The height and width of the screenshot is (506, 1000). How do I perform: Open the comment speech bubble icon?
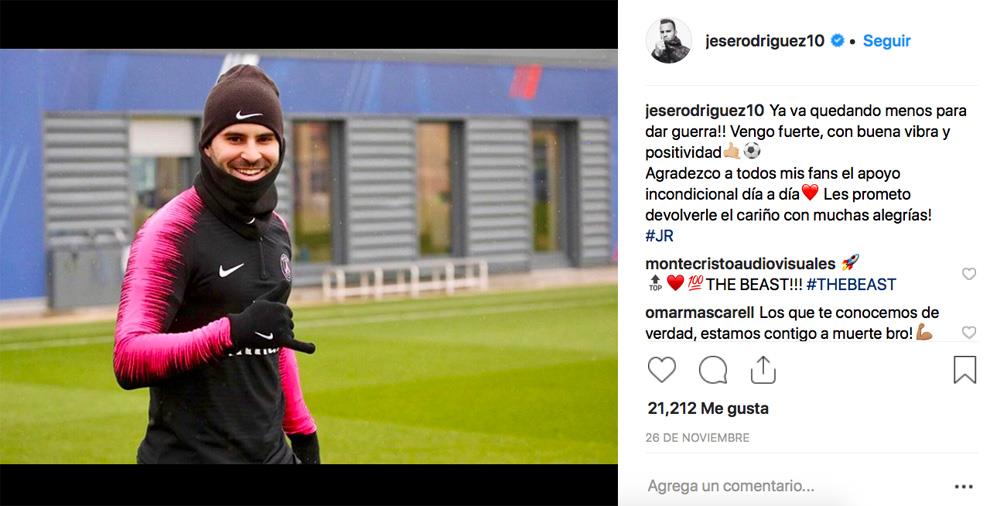pyautogui.click(x=712, y=370)
